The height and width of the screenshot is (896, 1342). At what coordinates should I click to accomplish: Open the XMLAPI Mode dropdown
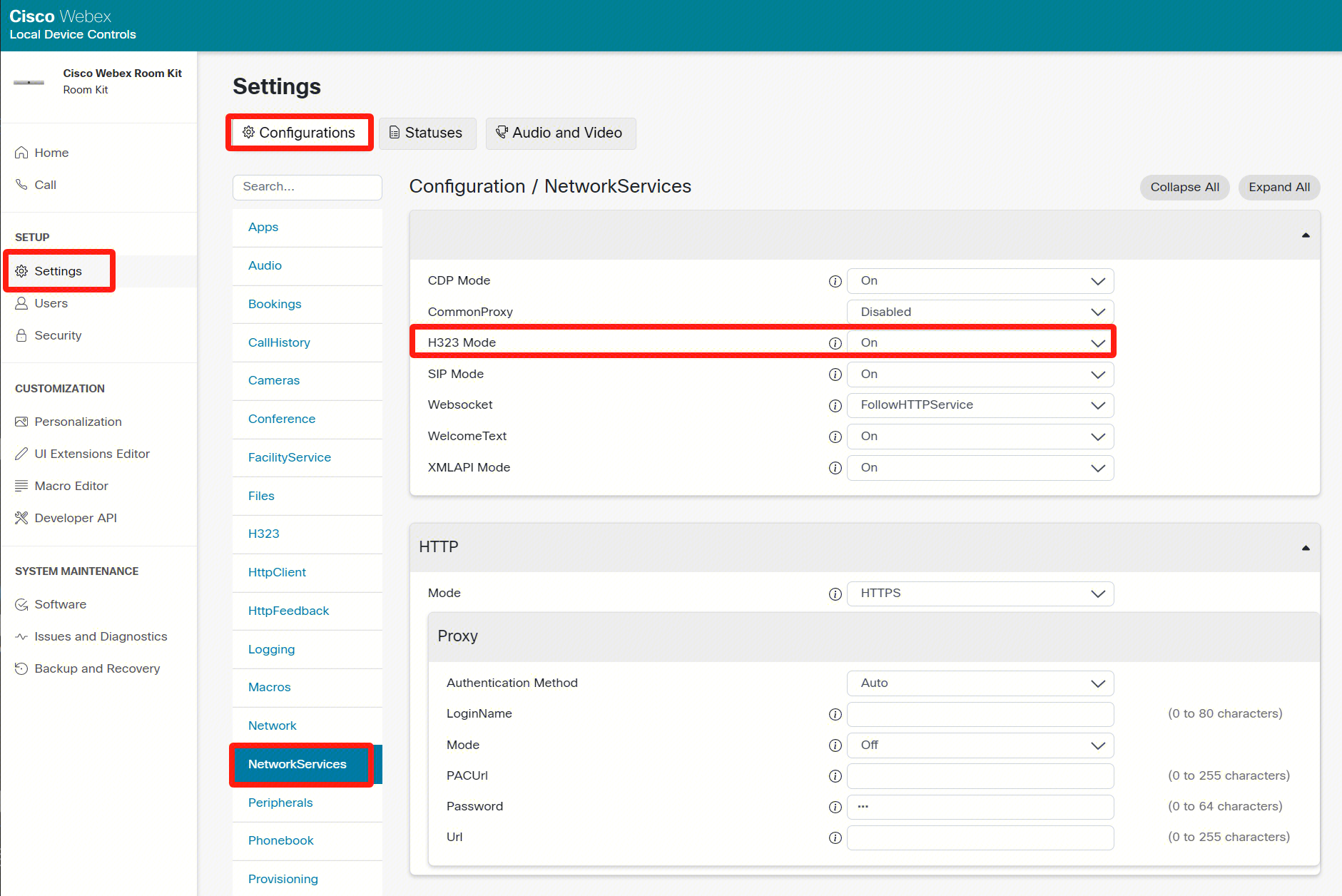pyautogui.click(x=980, y=468)
